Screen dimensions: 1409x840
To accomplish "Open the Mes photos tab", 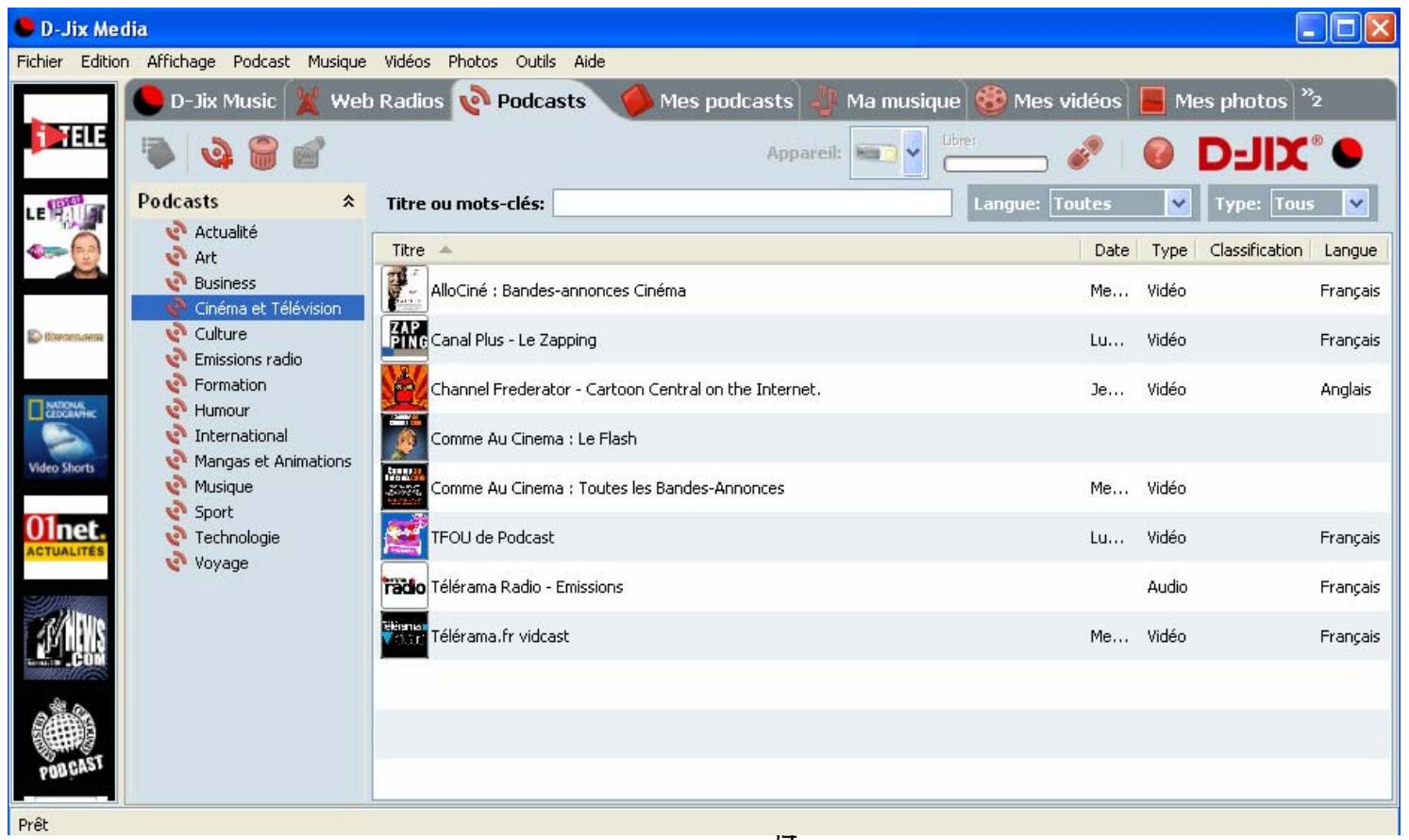I will (1214, 101).
